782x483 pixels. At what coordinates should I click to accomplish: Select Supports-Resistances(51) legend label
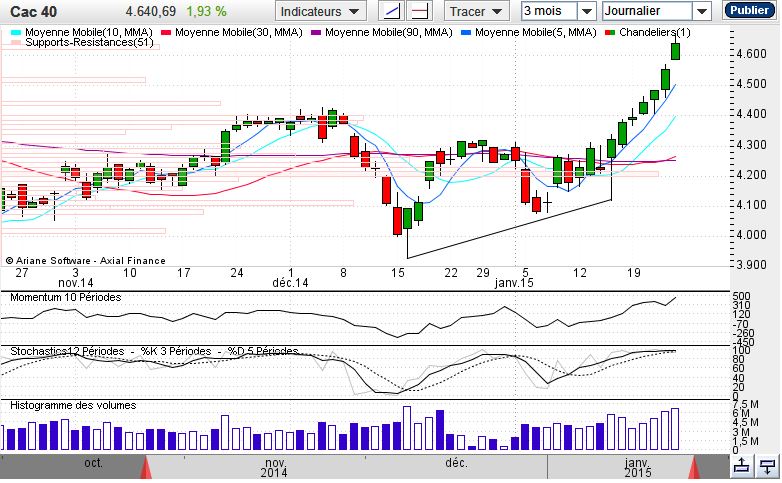click(x=89, y=42)
